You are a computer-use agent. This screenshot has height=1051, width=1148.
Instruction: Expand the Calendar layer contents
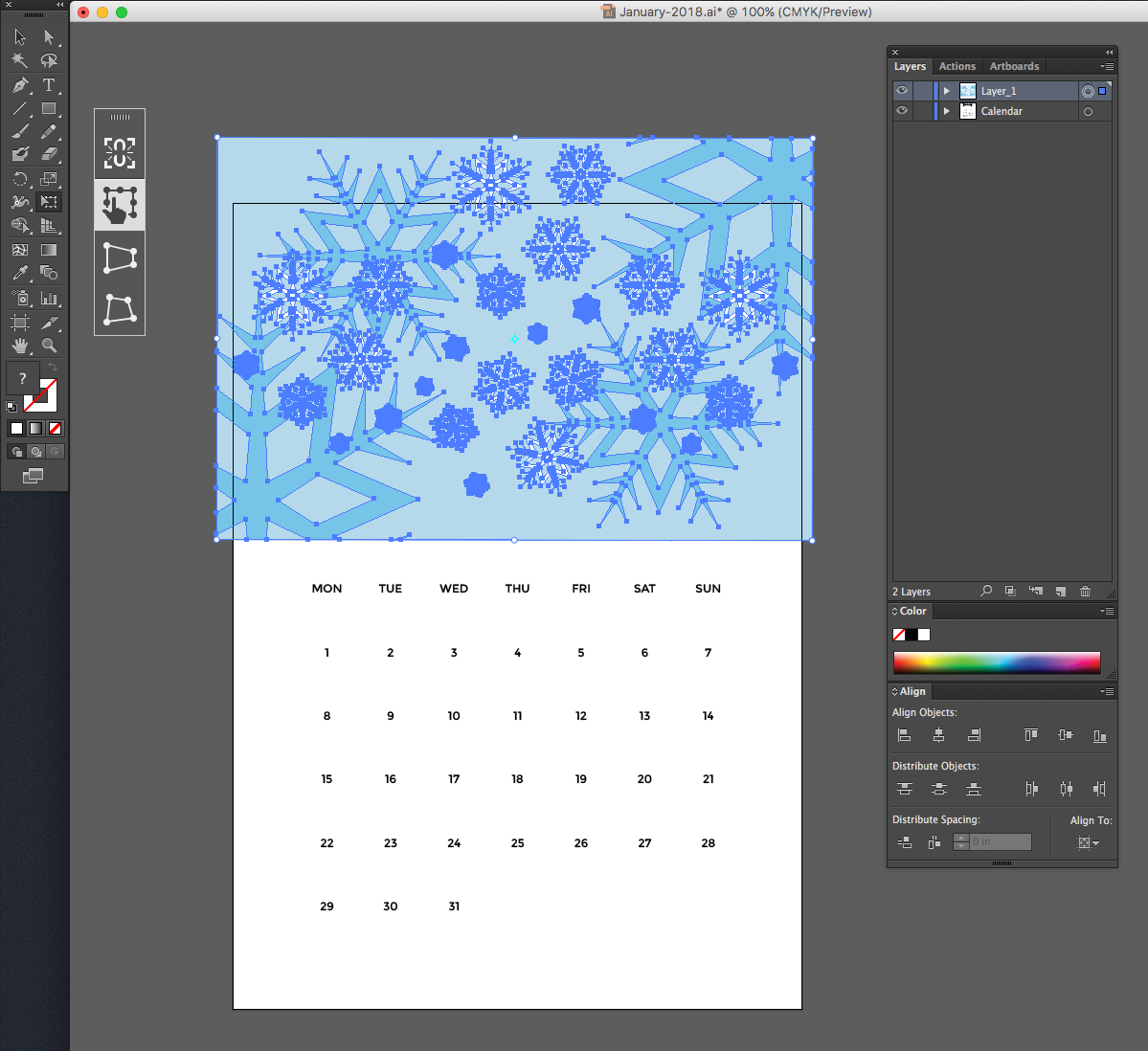(x=946, y=110)
